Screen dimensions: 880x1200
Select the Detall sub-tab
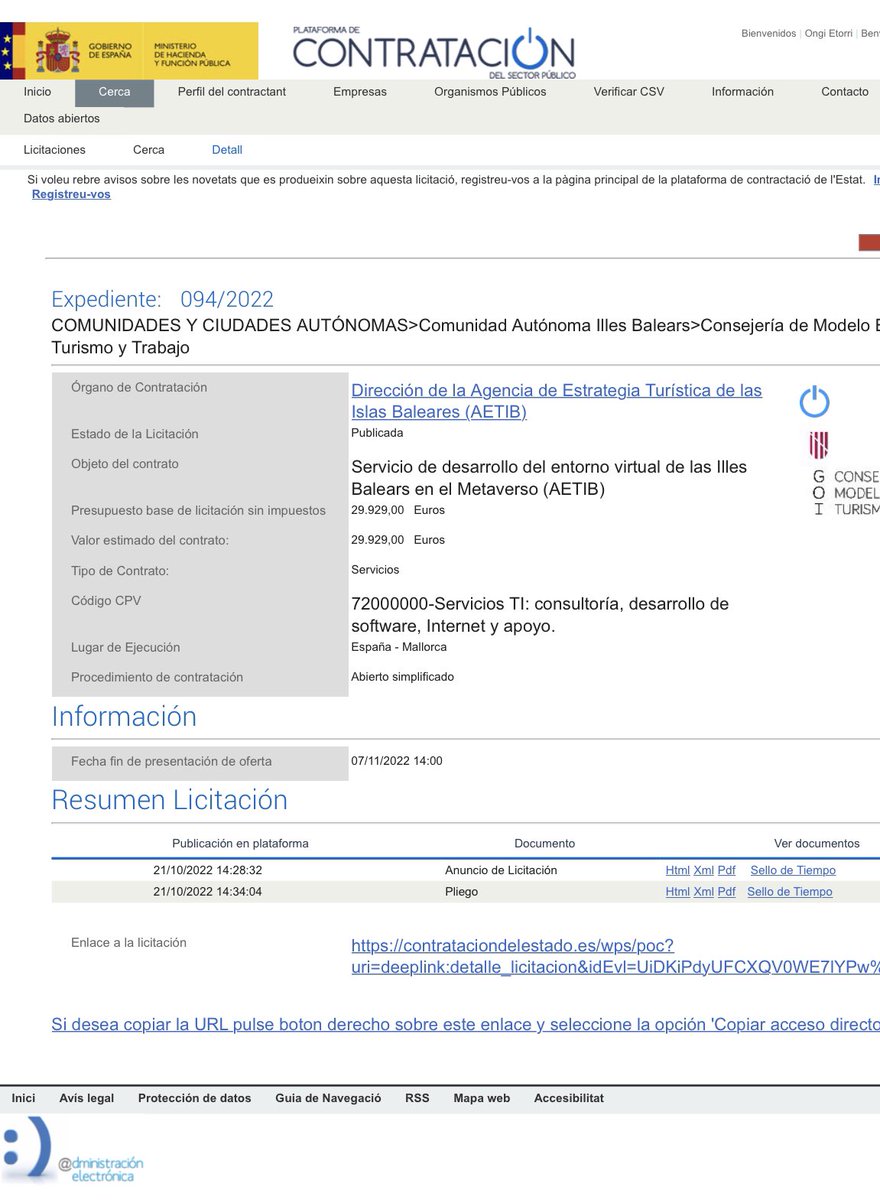click(227, 150)
